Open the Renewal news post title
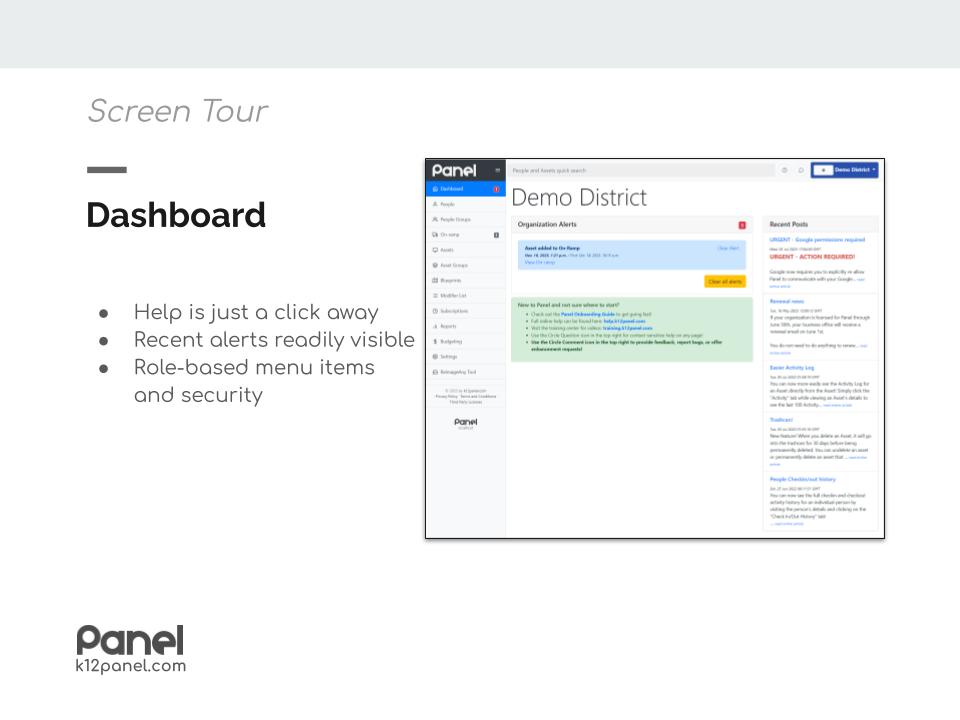 click(786, 301)
